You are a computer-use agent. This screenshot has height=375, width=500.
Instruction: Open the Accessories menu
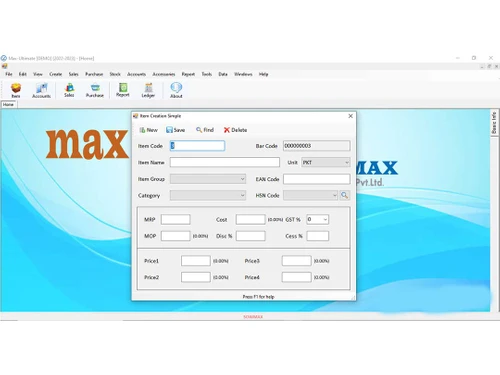[164, 74]
